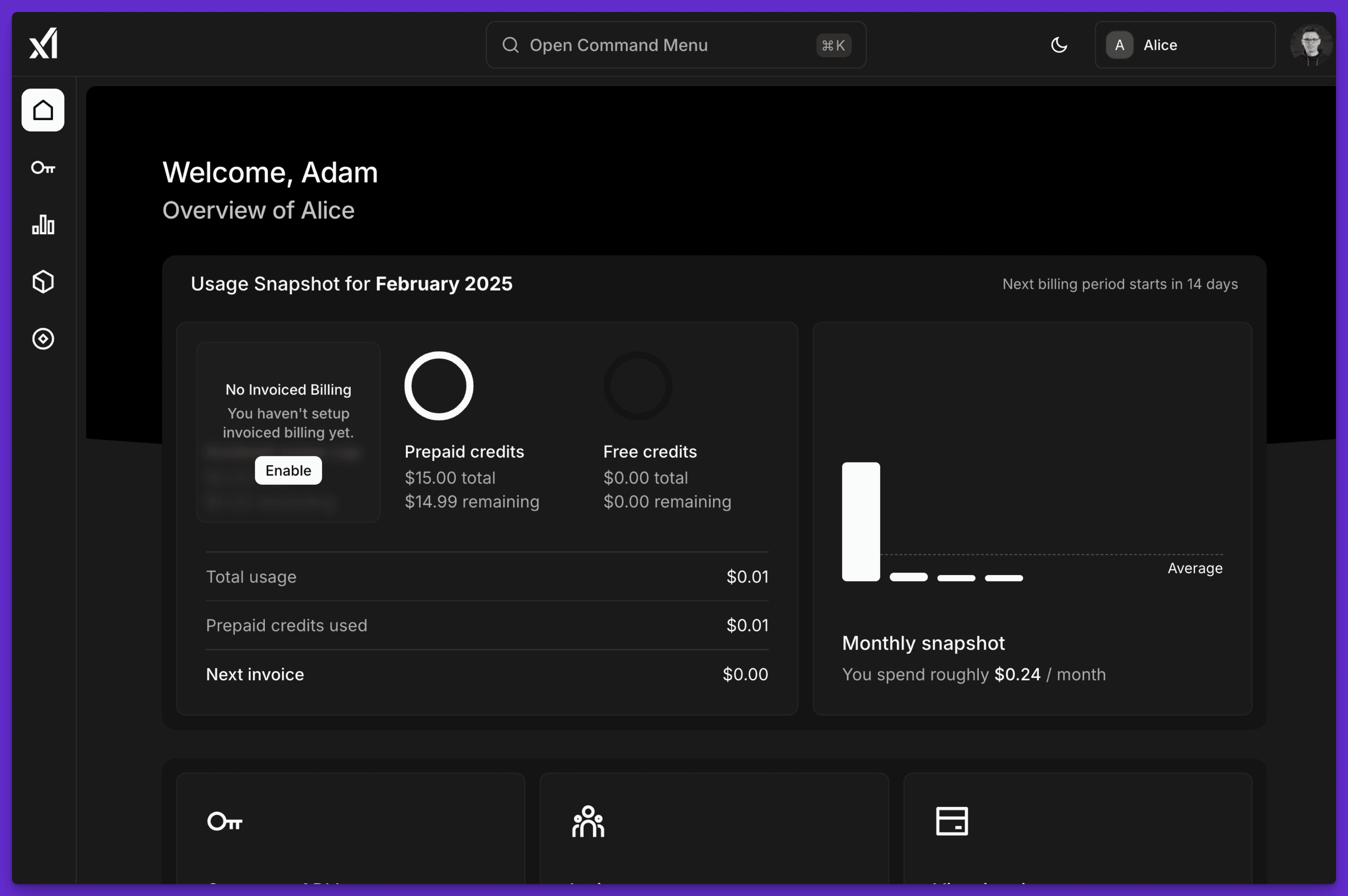This screenshot has width=1348, height=896.
Task: Click the "Welcome, Adam" heading
Action: pyautogui.click(x=271, y=173)
